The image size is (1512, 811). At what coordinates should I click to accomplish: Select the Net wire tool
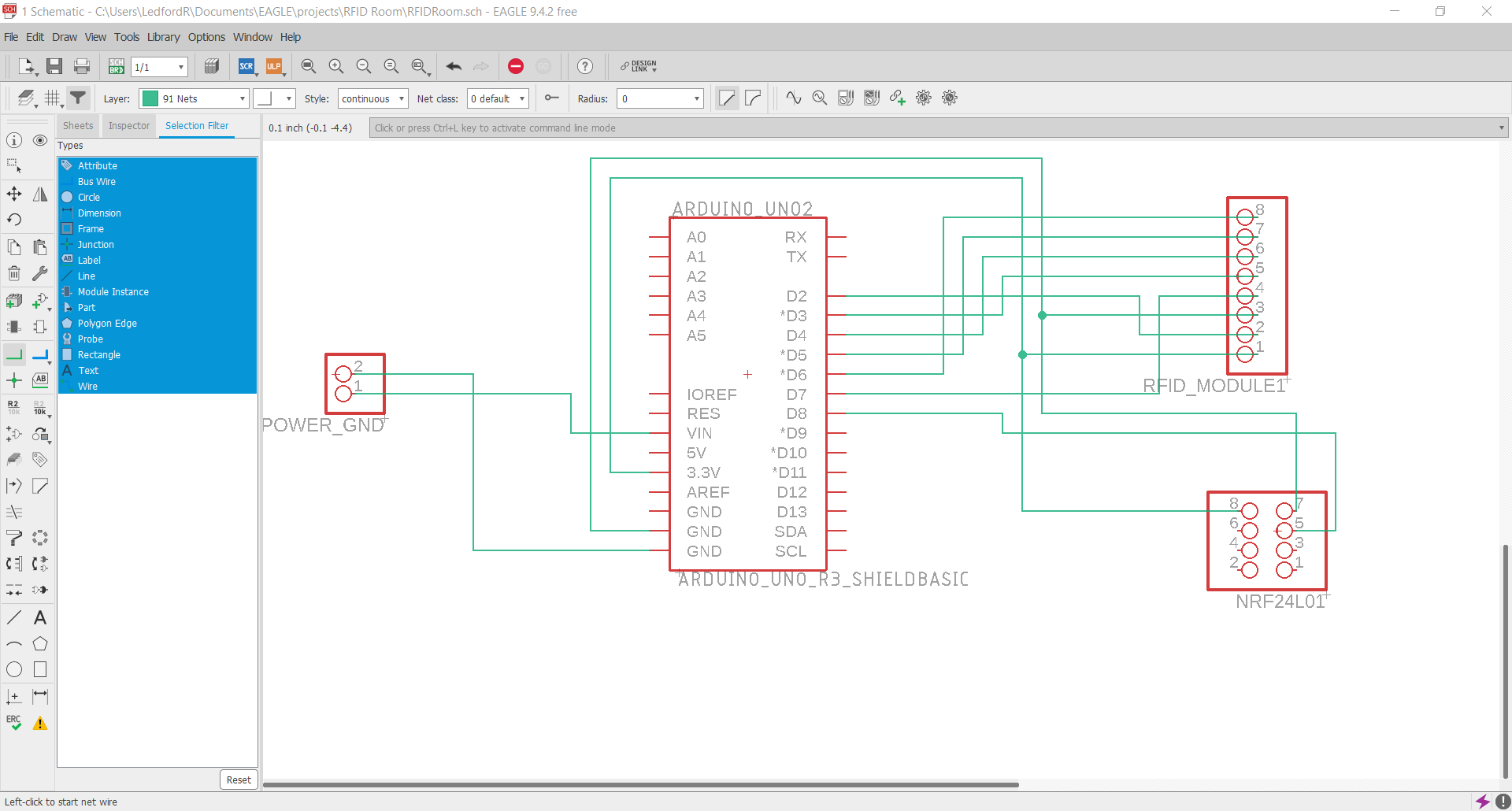(x=13, y=354)
